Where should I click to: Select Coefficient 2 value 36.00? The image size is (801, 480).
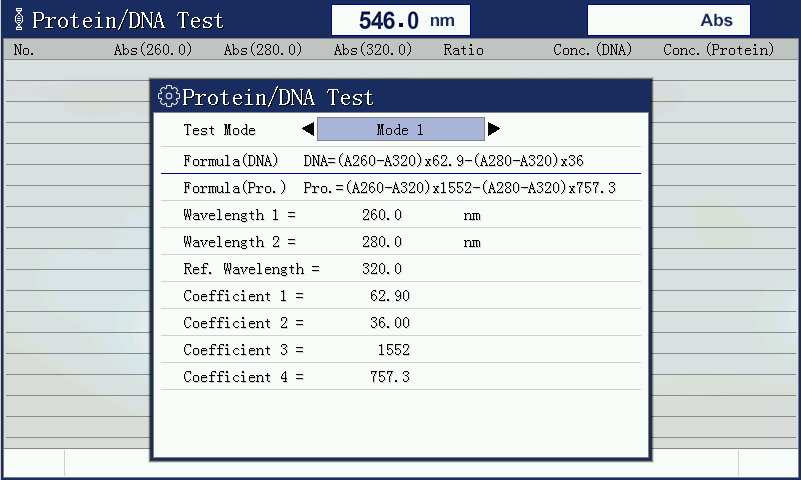389,323
